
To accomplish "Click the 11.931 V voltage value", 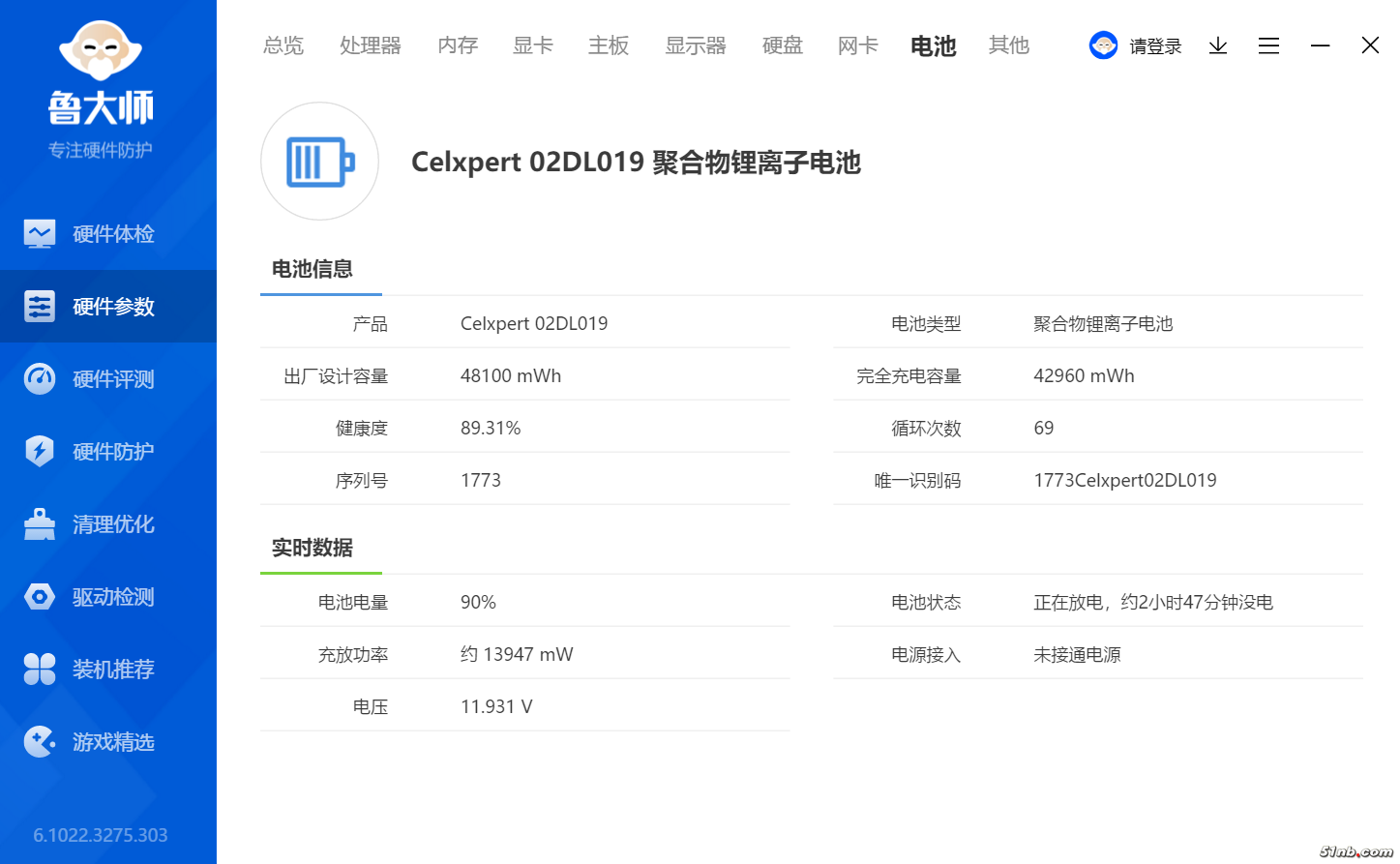I will pyautogui.click(x=496, y=706).
